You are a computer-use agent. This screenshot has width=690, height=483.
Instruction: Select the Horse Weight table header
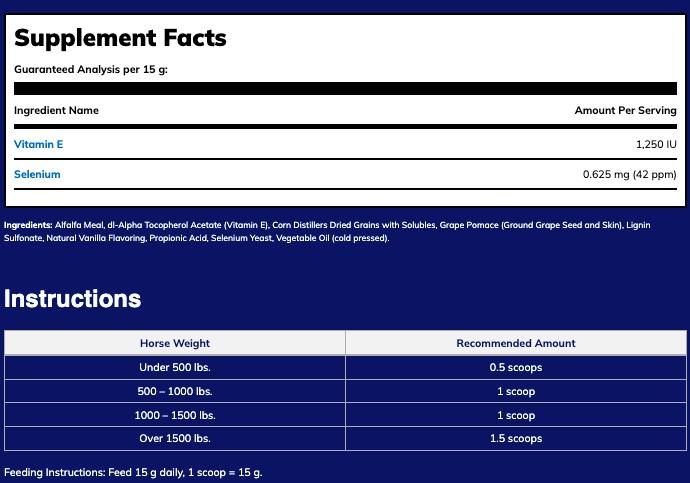[175, 343]
